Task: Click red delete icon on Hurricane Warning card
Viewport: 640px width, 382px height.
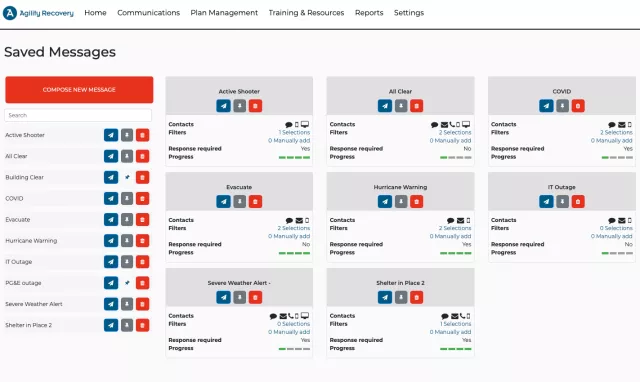Action: coord(416,202)
